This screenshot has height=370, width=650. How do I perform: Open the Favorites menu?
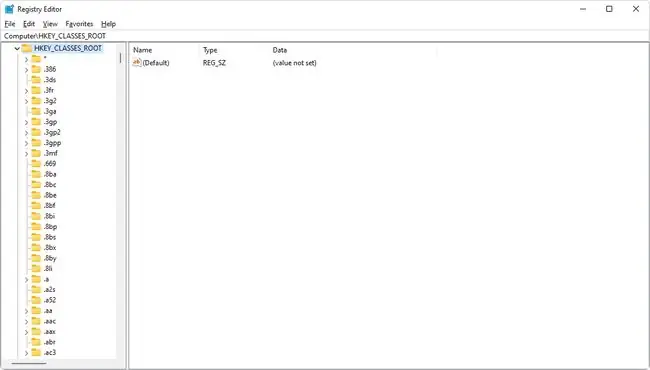click(79, 24)
